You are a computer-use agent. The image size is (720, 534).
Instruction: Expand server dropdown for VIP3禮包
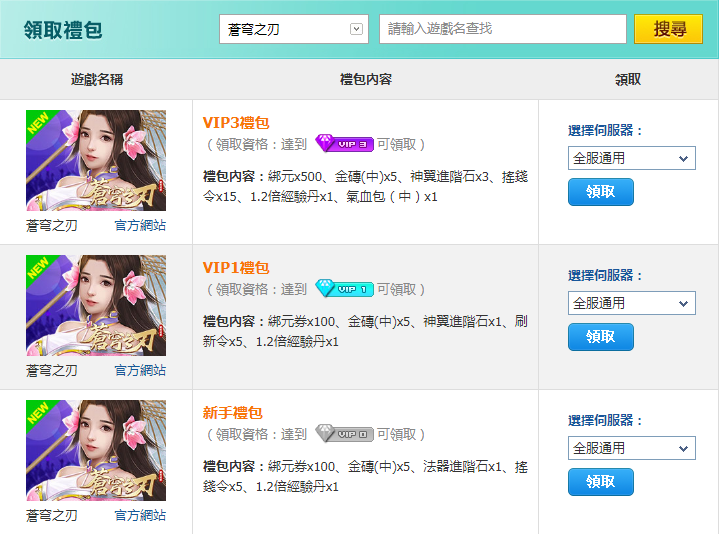tap(631, 158)
